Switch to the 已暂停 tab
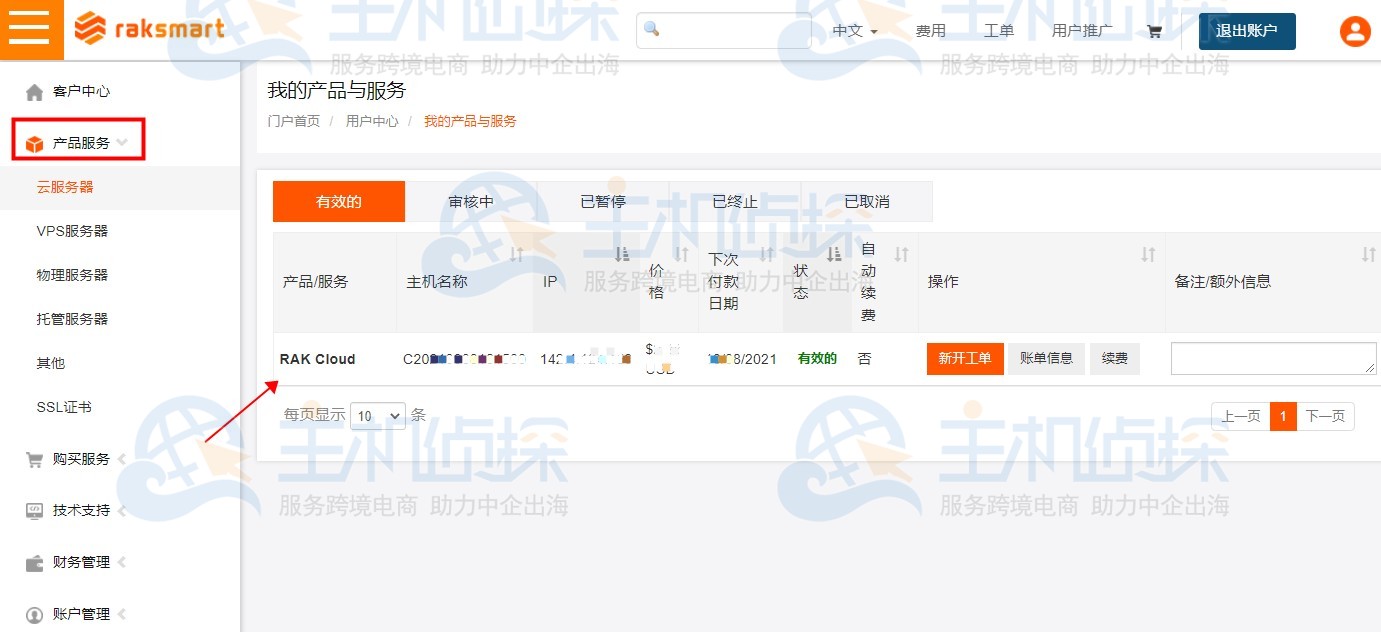 [603, 201]
